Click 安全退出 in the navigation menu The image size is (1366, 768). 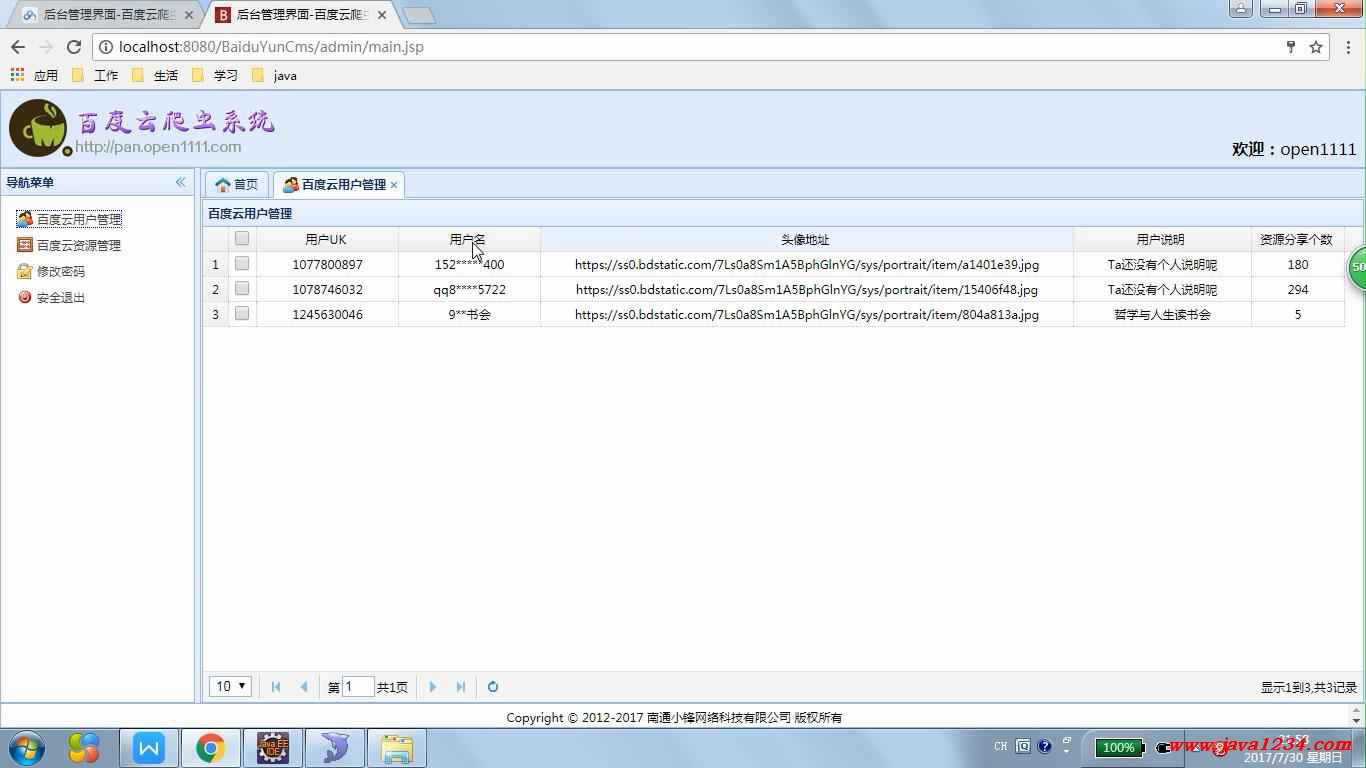(x=51, y=297)
